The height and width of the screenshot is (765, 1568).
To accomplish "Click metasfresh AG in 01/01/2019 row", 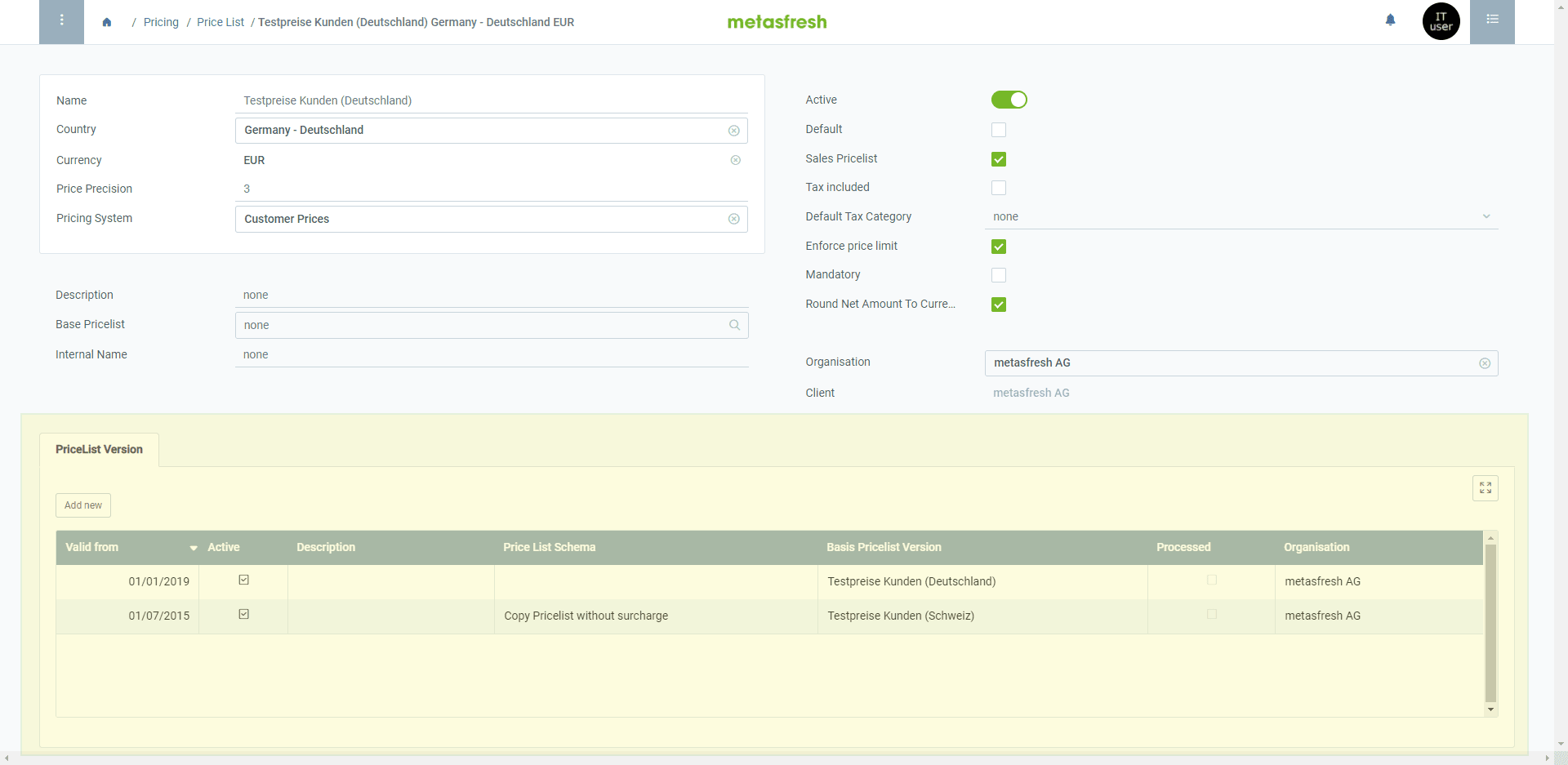I will (x=1379, y=581).
